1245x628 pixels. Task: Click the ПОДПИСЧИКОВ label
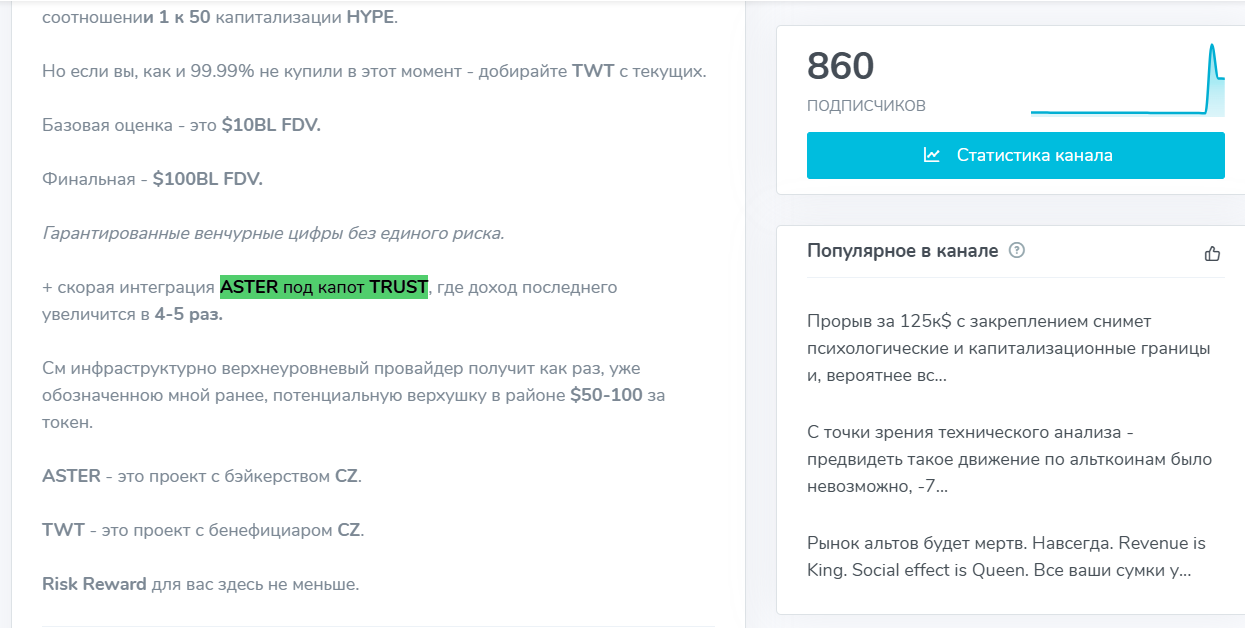[866, 104]
